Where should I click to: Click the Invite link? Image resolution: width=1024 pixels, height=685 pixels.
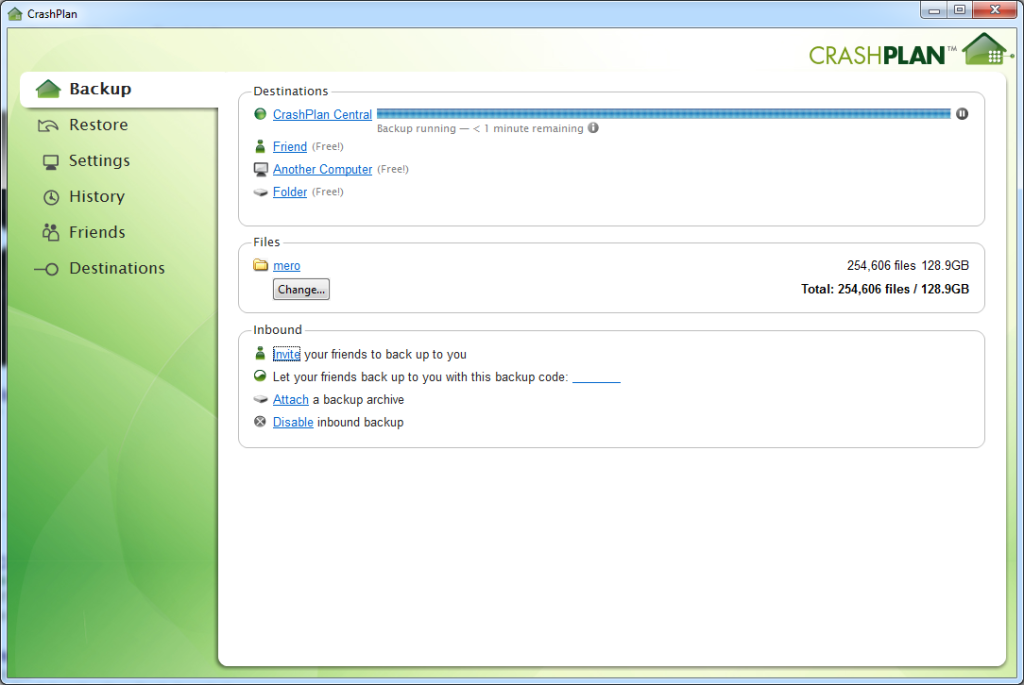tap(286, 354)
